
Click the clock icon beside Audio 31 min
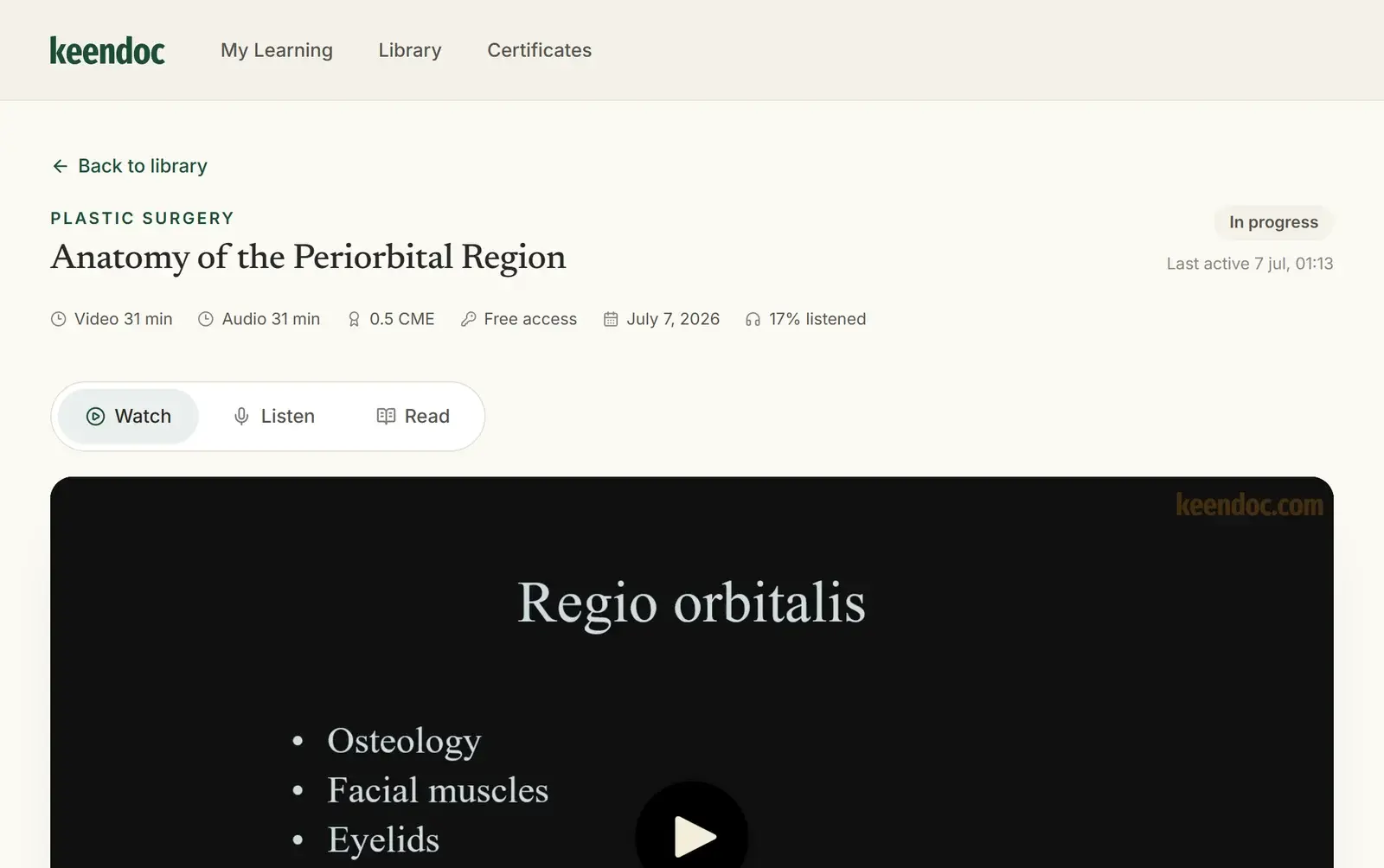206,319
